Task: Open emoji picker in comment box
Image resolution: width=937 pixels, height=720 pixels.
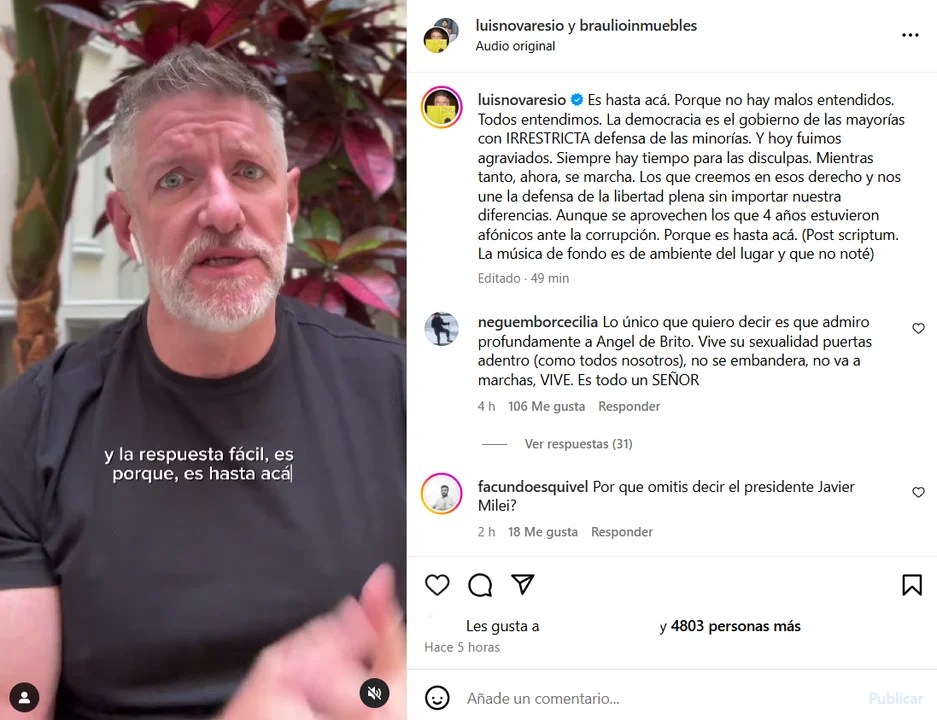Action: (437, 697)
